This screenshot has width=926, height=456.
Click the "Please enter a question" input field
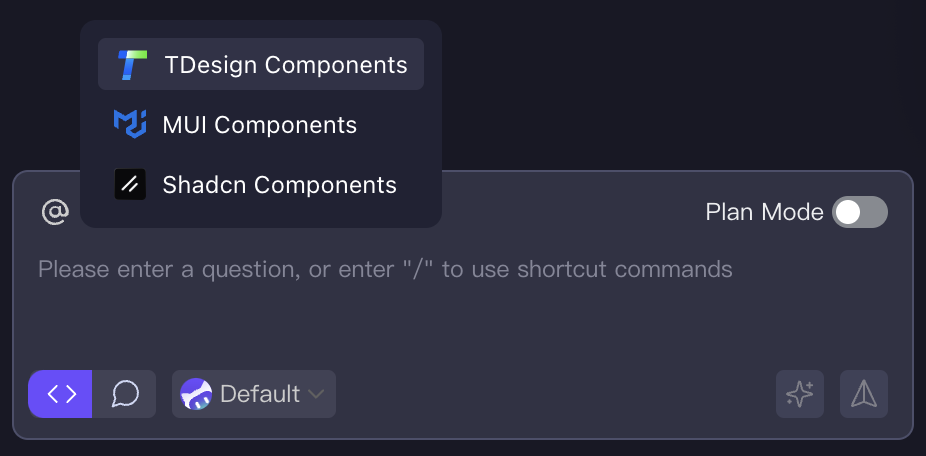385,269
